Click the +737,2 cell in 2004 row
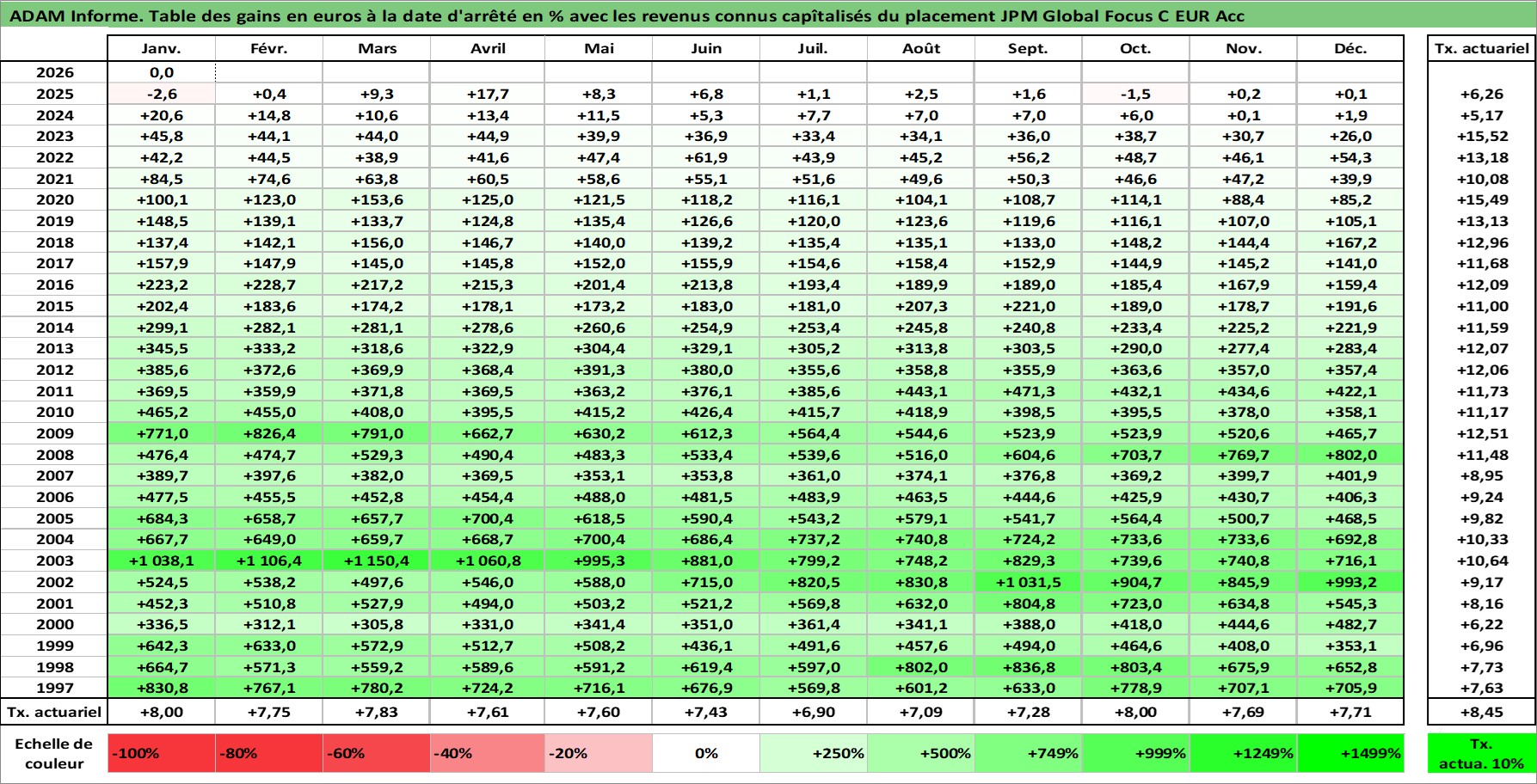1537x784 pixels. [x=814, y=539]
